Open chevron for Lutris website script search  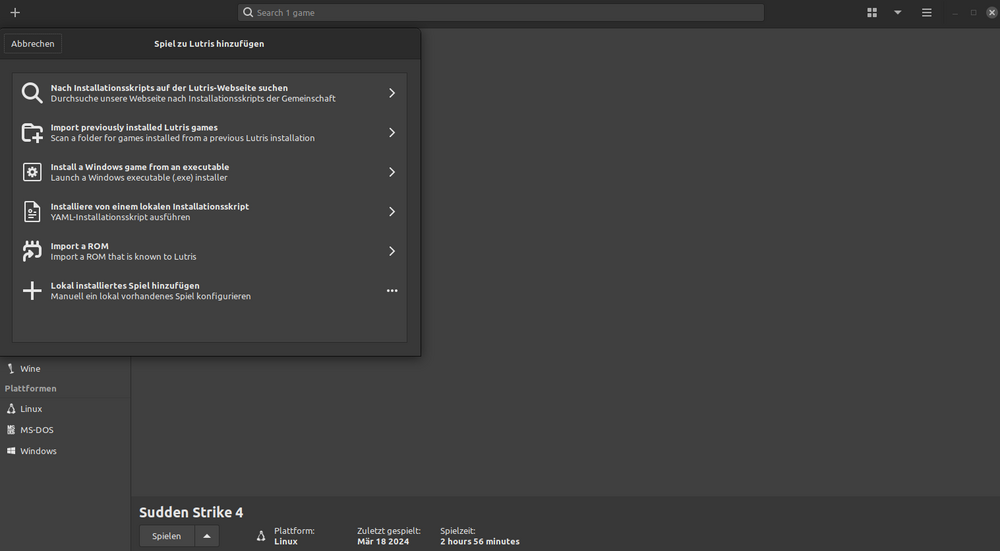click(x=392, y=93)
